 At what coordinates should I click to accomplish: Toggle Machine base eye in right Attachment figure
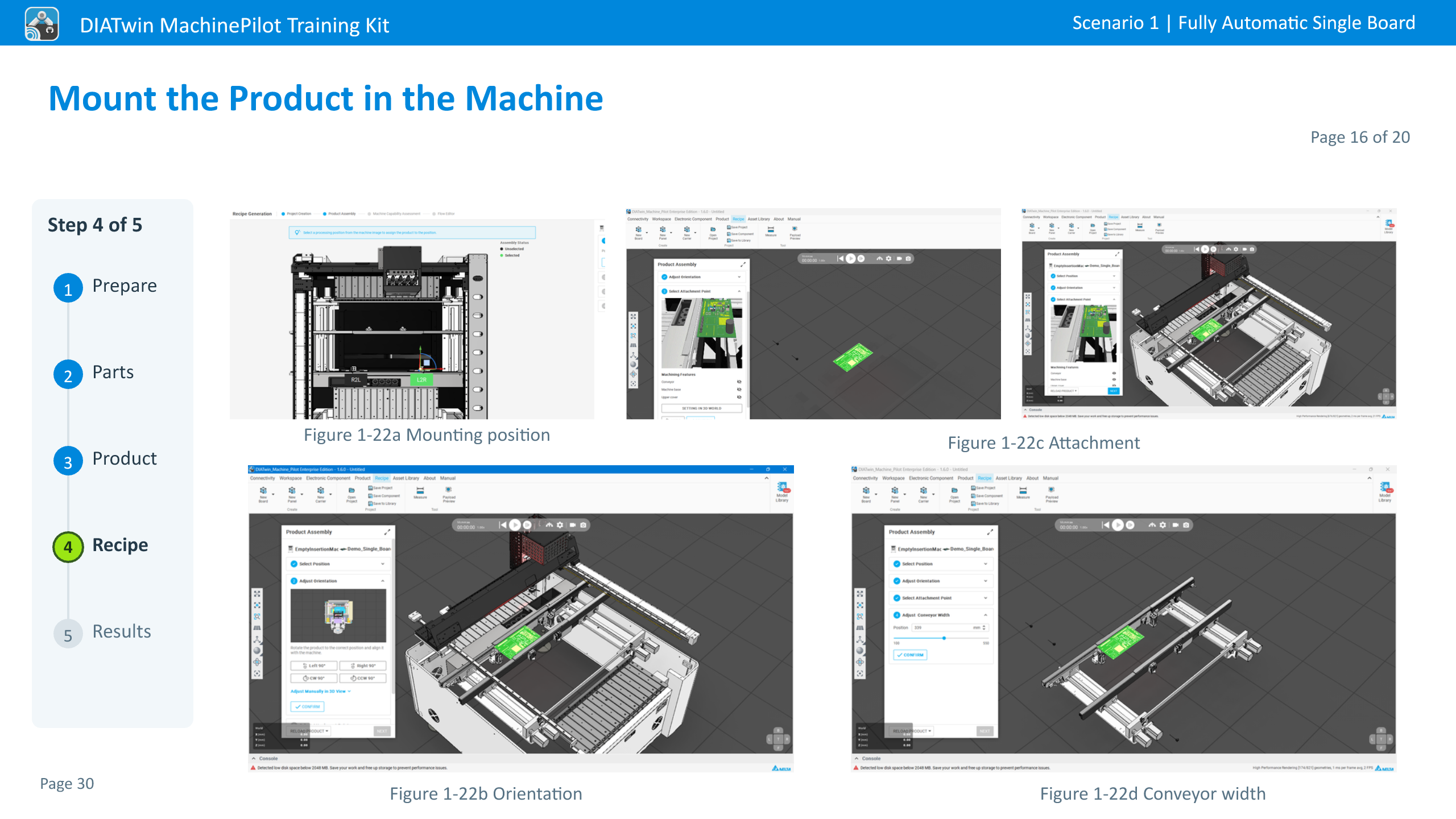(x=1114, y=379)
